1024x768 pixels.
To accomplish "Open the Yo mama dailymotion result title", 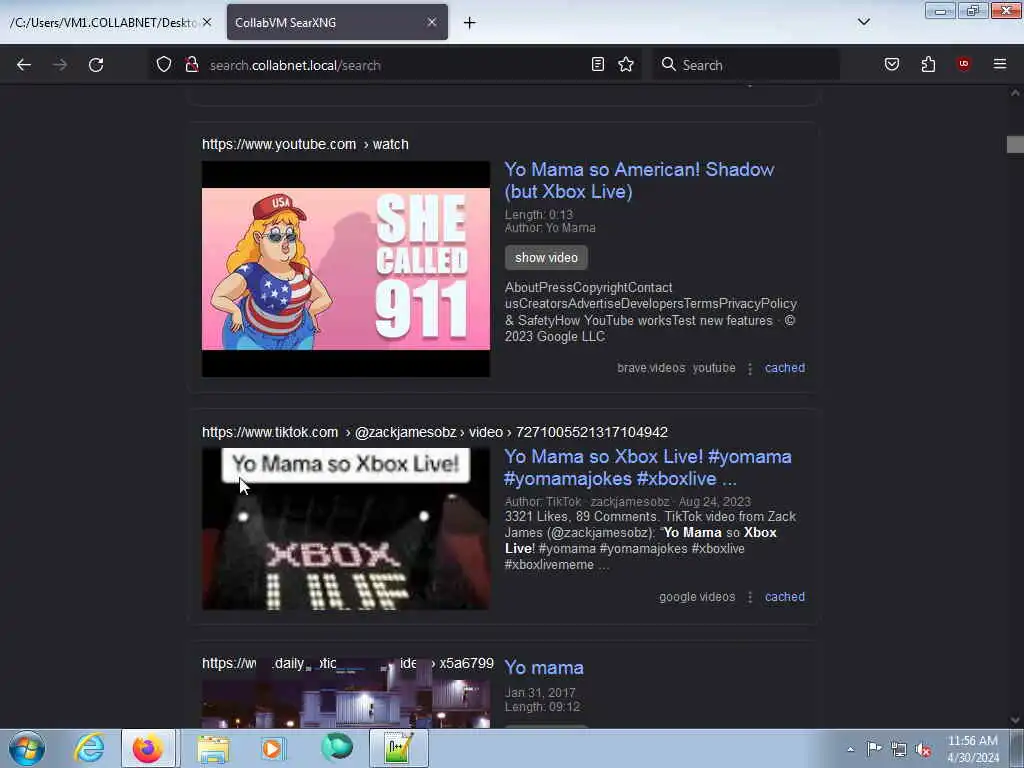I will (x=544, y=667).
